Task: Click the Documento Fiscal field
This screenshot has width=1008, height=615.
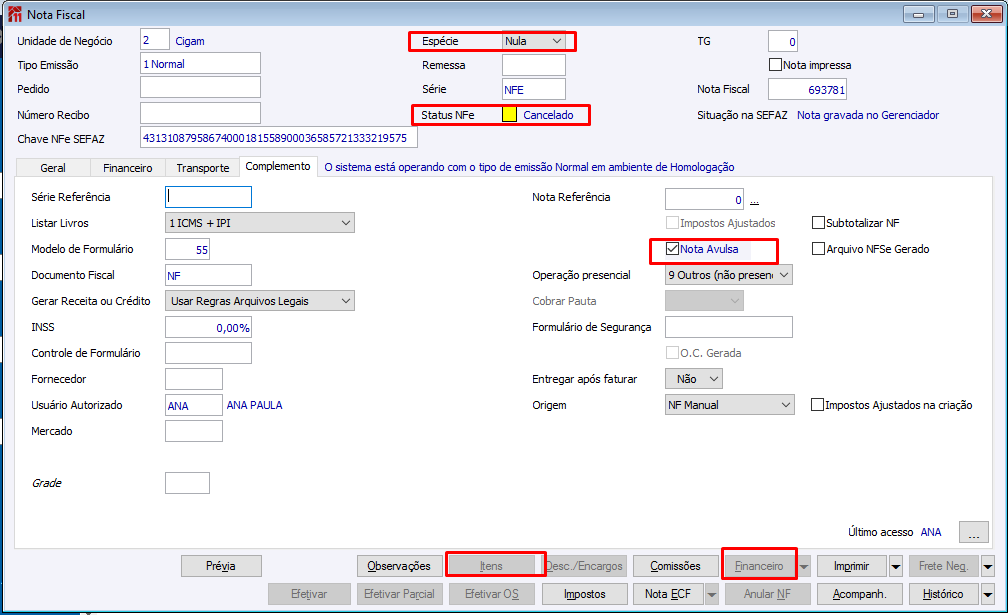Action: pyautogui.click(x=208, y=275)
